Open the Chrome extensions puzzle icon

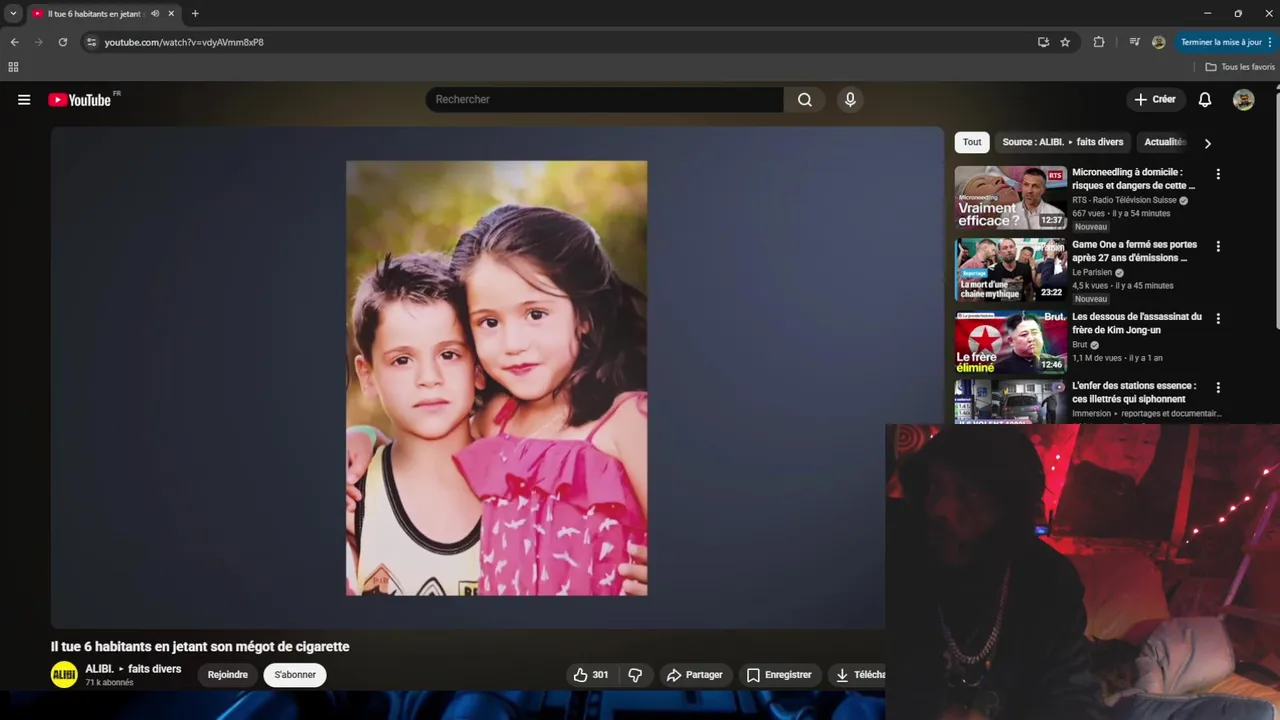(1099, 42)
